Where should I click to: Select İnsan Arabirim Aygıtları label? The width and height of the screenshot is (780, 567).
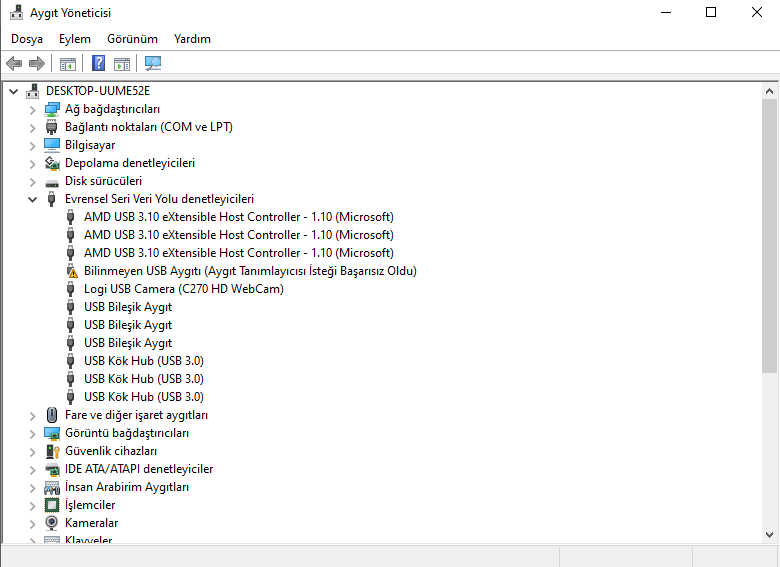(127, 487)
